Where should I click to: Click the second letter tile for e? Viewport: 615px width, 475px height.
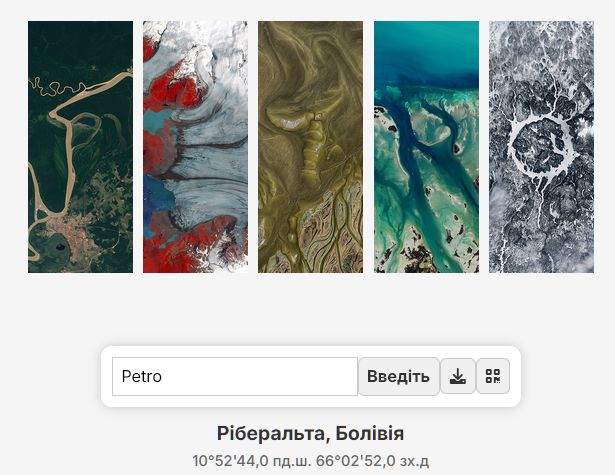[x=195, y=147]
